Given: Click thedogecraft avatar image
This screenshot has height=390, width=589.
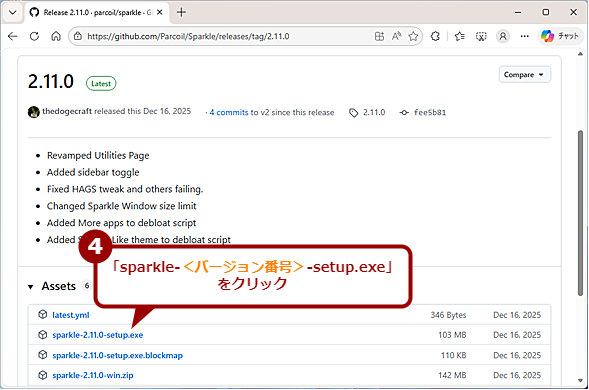Looking at the screenshot, I should click(33, 112).
